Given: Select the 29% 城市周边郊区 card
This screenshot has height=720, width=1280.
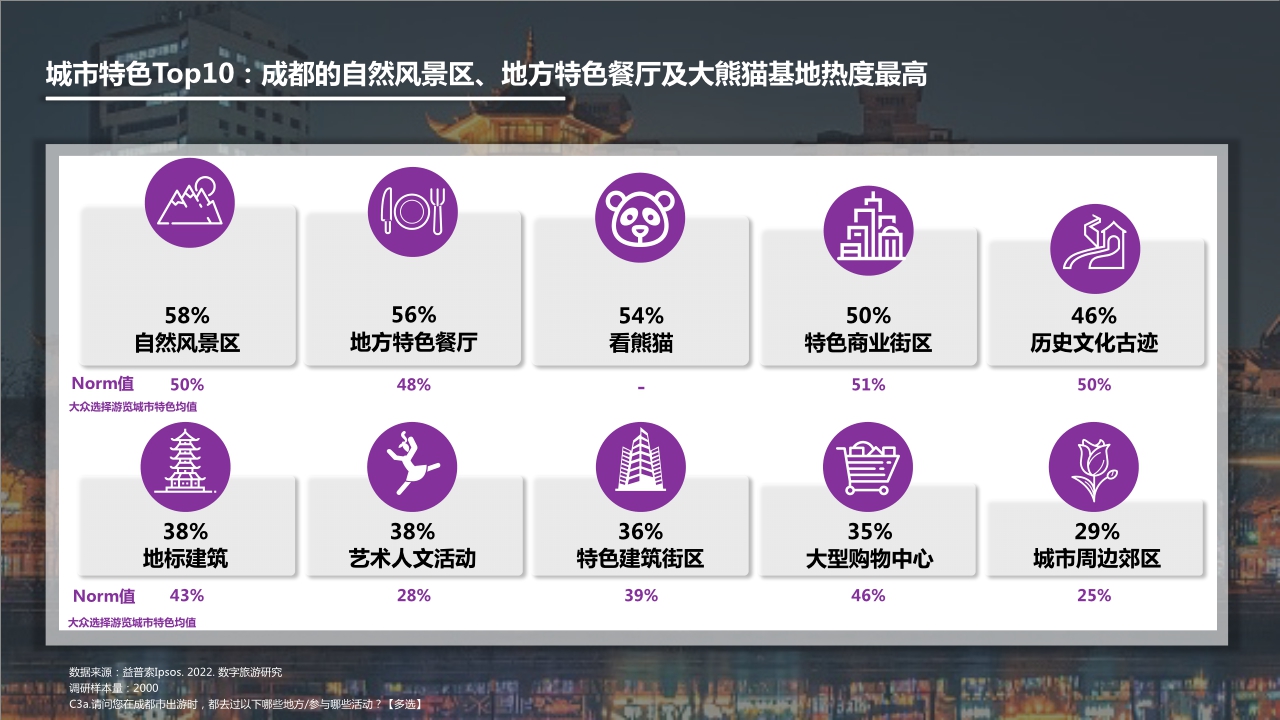Looking at the screenshot, I should click(x=1097, y=540).
